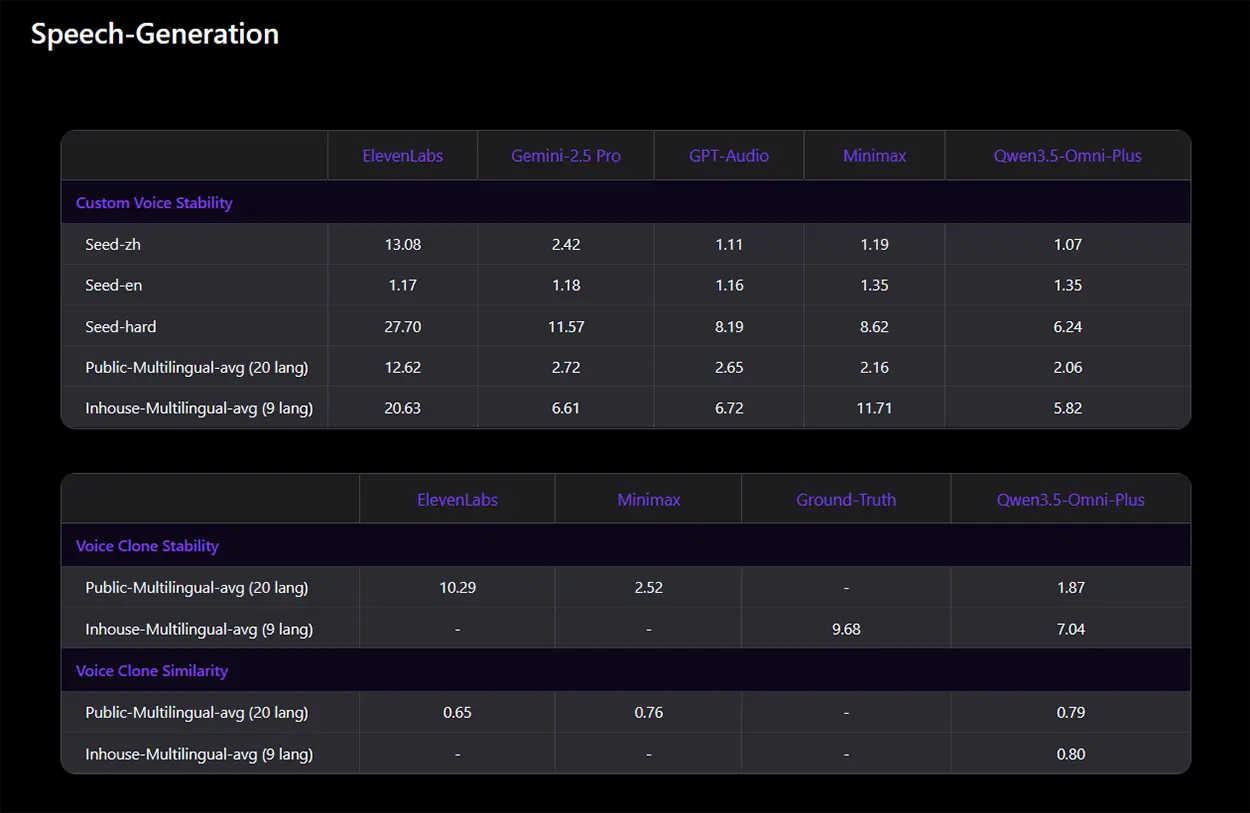
Task: Click Qwen3.5-Omni-Plus header in bottom table
Action: 1070,500
